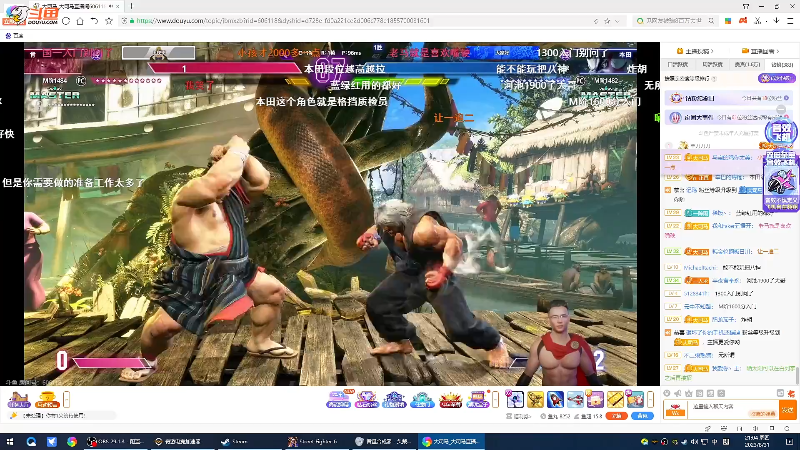Viewport: 800px width, 450px height.
Task: Click the blue backpack button under gifts
Action: point(642,416)
